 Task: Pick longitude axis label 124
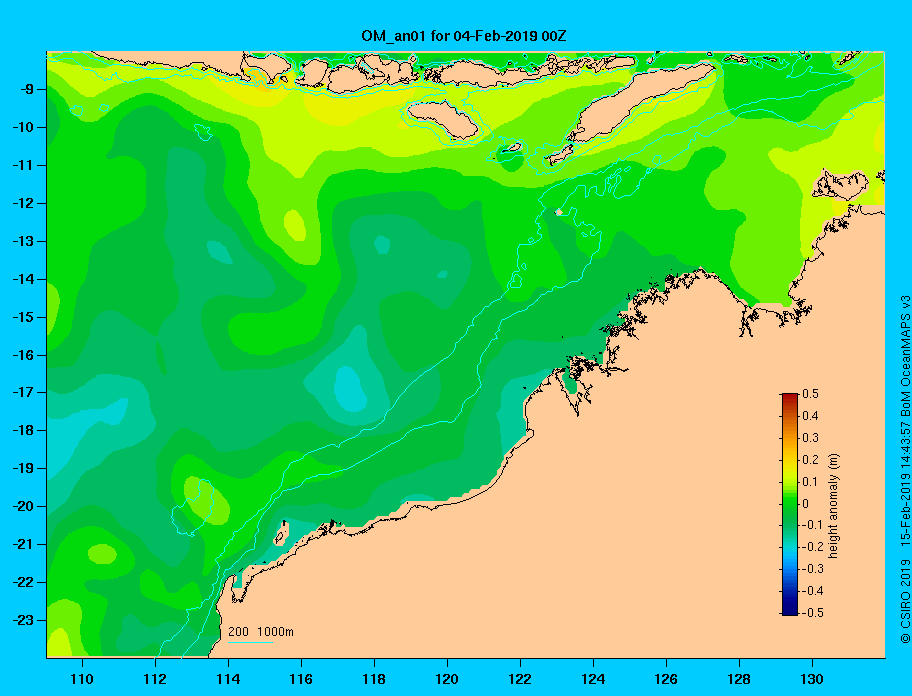(593, 679)
